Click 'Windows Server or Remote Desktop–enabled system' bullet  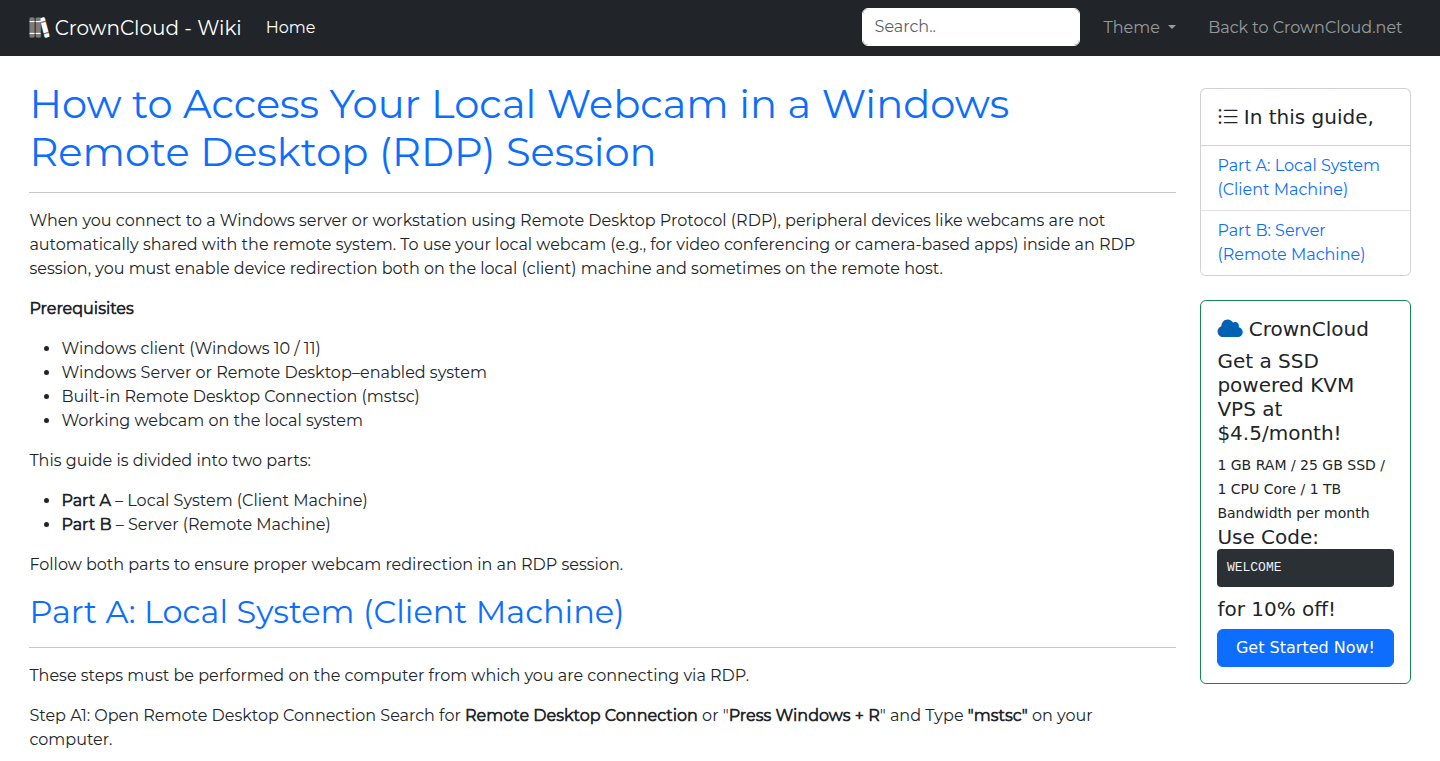[274, 372]
